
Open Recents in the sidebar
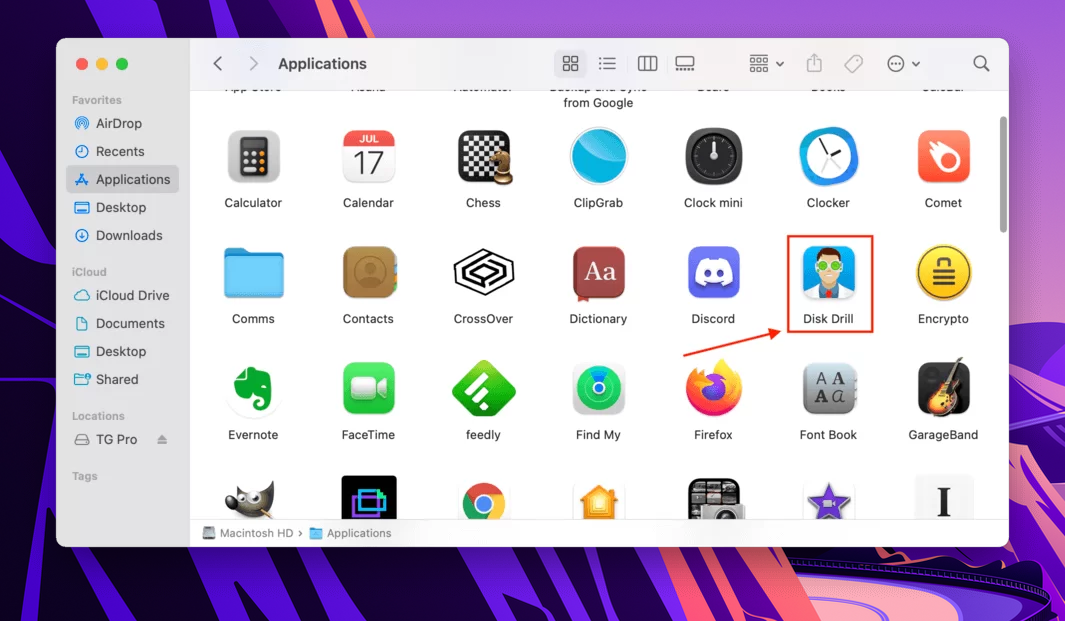pyautogui.click(x=122, y=152)
